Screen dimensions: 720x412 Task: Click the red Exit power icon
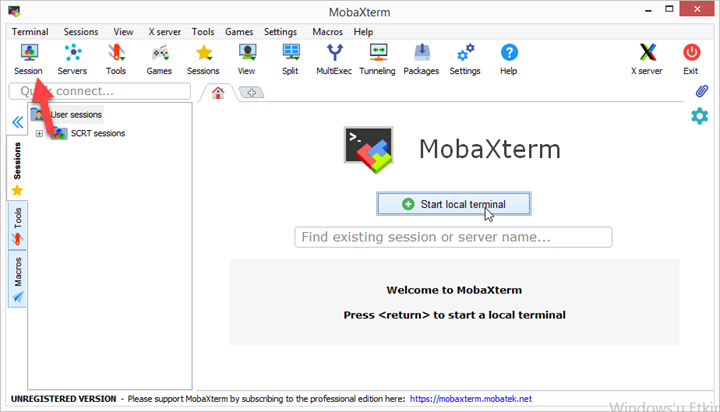pos(691,60)
